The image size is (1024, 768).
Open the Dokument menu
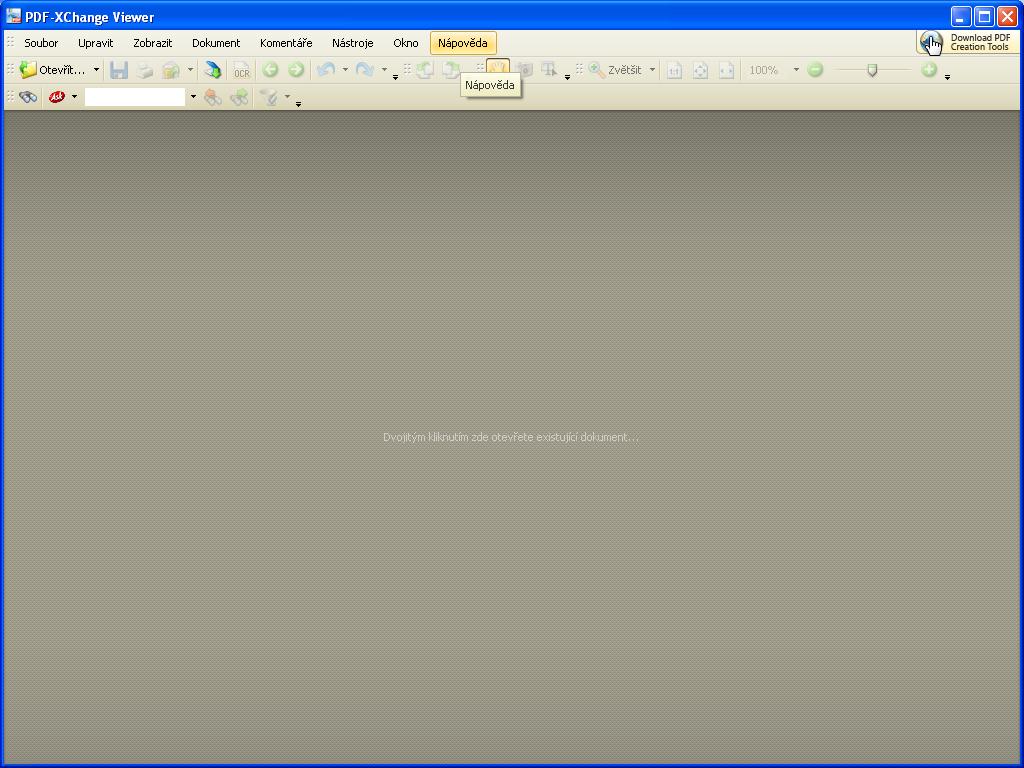pos(216,43)
